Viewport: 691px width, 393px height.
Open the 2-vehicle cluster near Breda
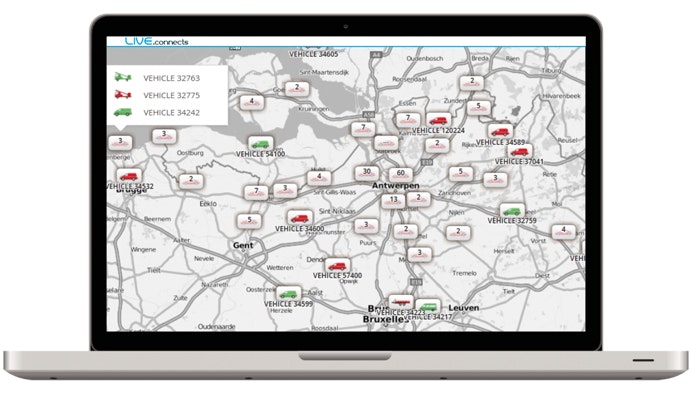[x=472, y=82]
